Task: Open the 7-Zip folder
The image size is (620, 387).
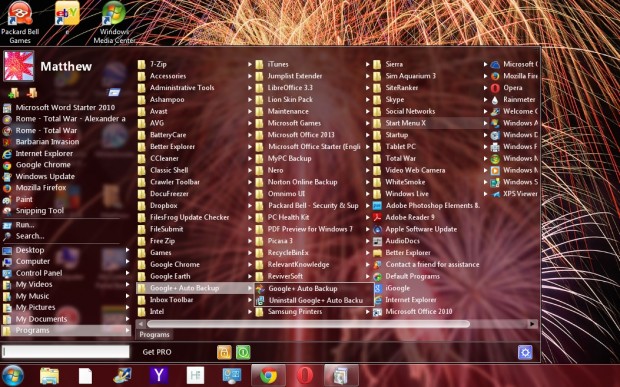Action: (195, 64)
